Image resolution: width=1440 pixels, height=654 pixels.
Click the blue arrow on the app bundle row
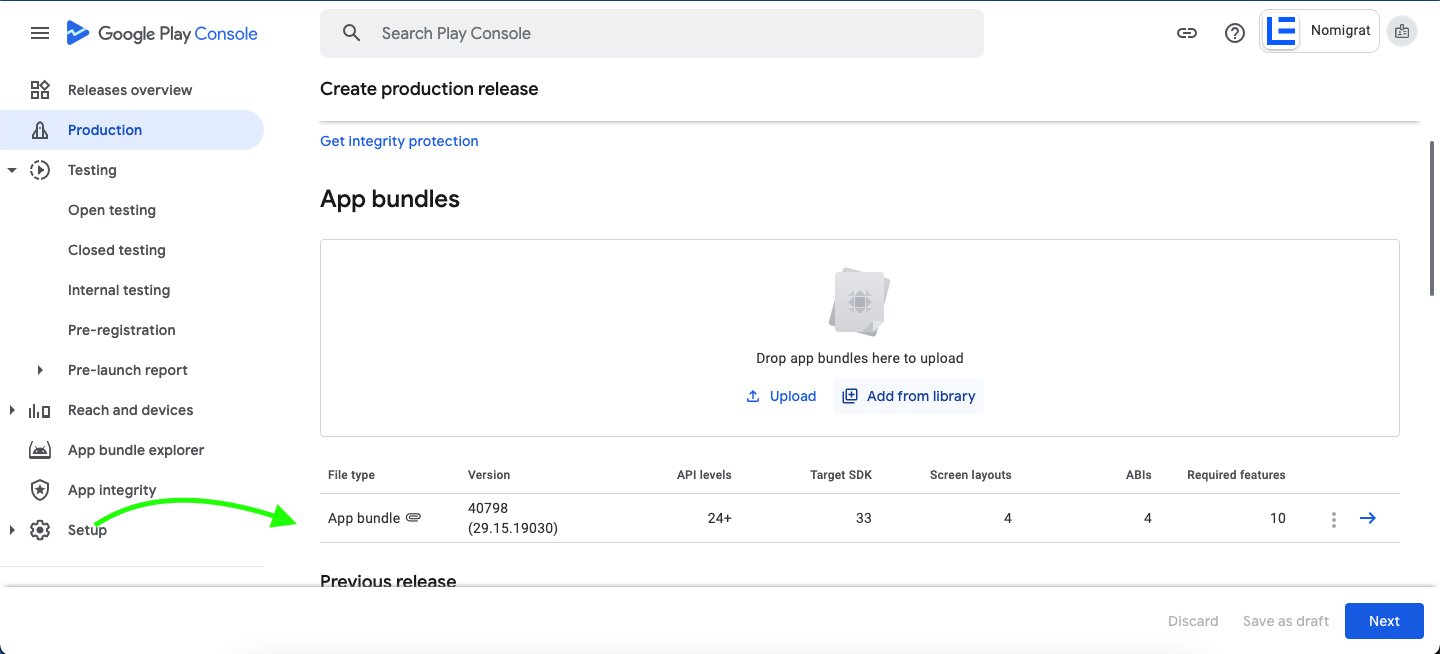(x=1367, y=518)
